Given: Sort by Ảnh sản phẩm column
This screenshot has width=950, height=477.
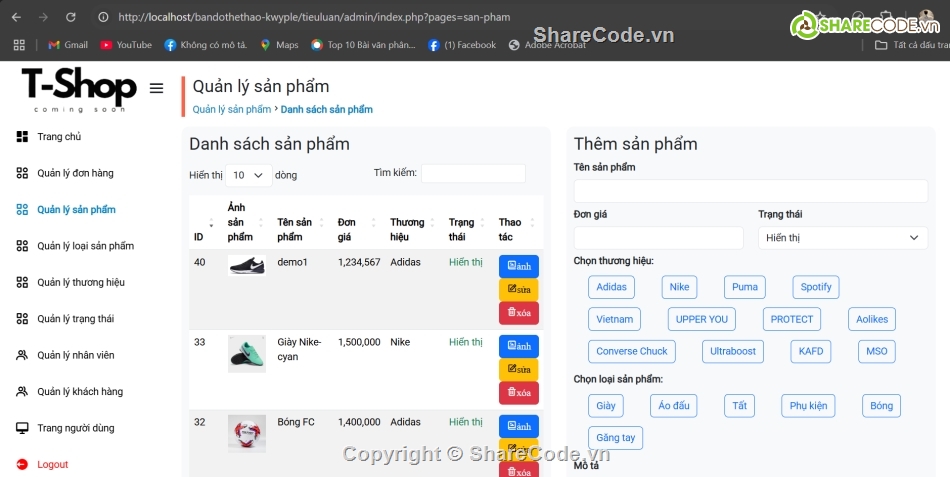Looking at the screenshot, I should 247,222.
